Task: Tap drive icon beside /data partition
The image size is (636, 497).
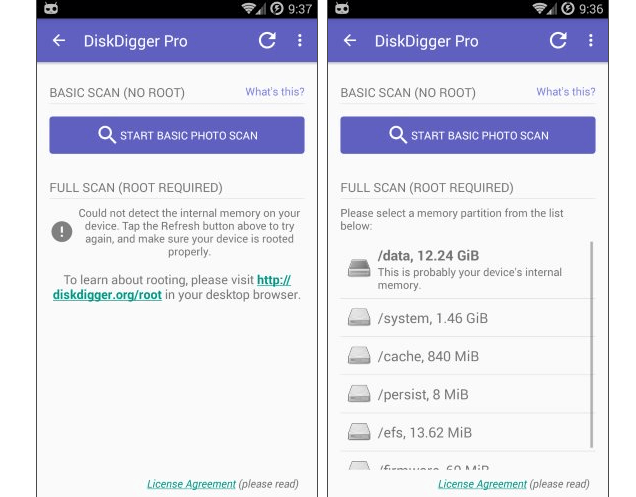Action: 359,268
